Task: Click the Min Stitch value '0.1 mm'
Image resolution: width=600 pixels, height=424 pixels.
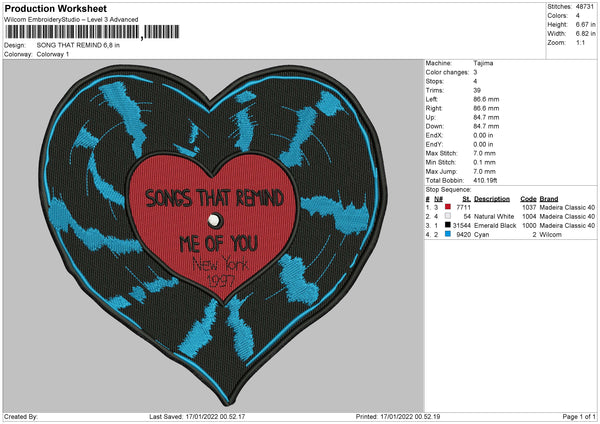Action: point(484,162)
